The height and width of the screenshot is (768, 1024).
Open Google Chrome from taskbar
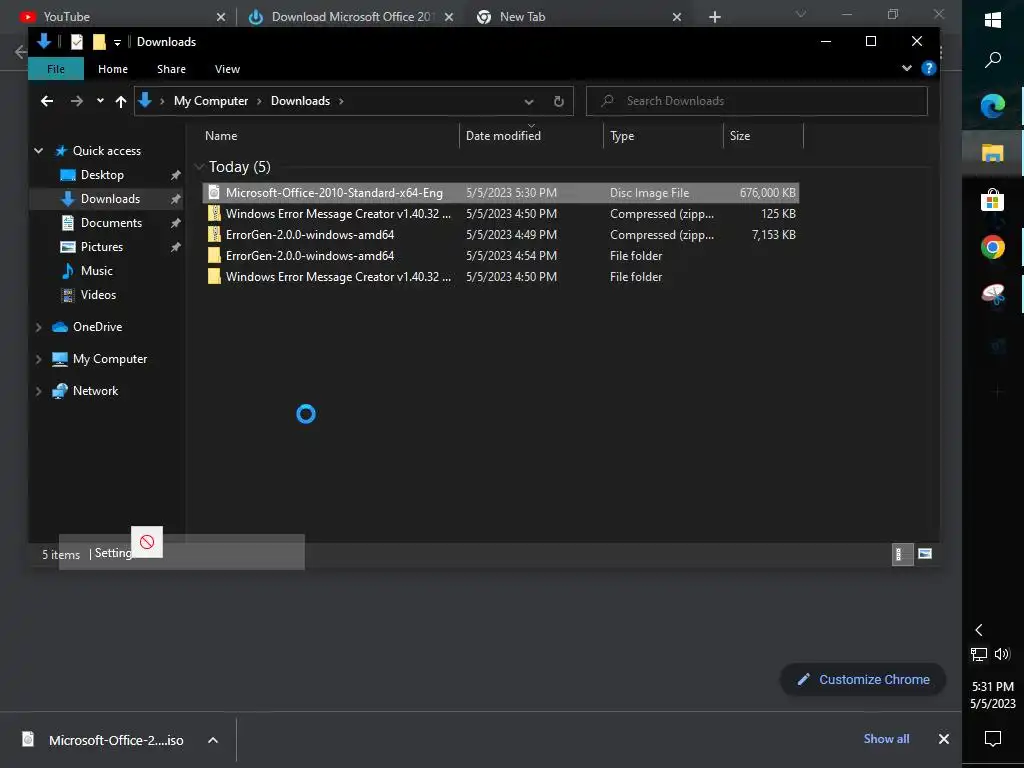[x=993, y=248]
